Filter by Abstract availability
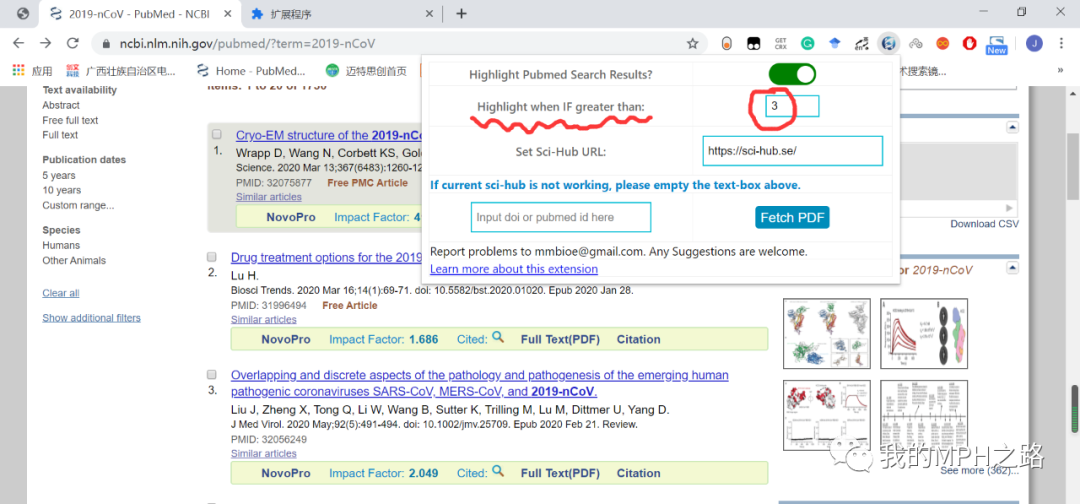Image resolution: width=1080 pixels, height=504 pixels. point(61,105)
